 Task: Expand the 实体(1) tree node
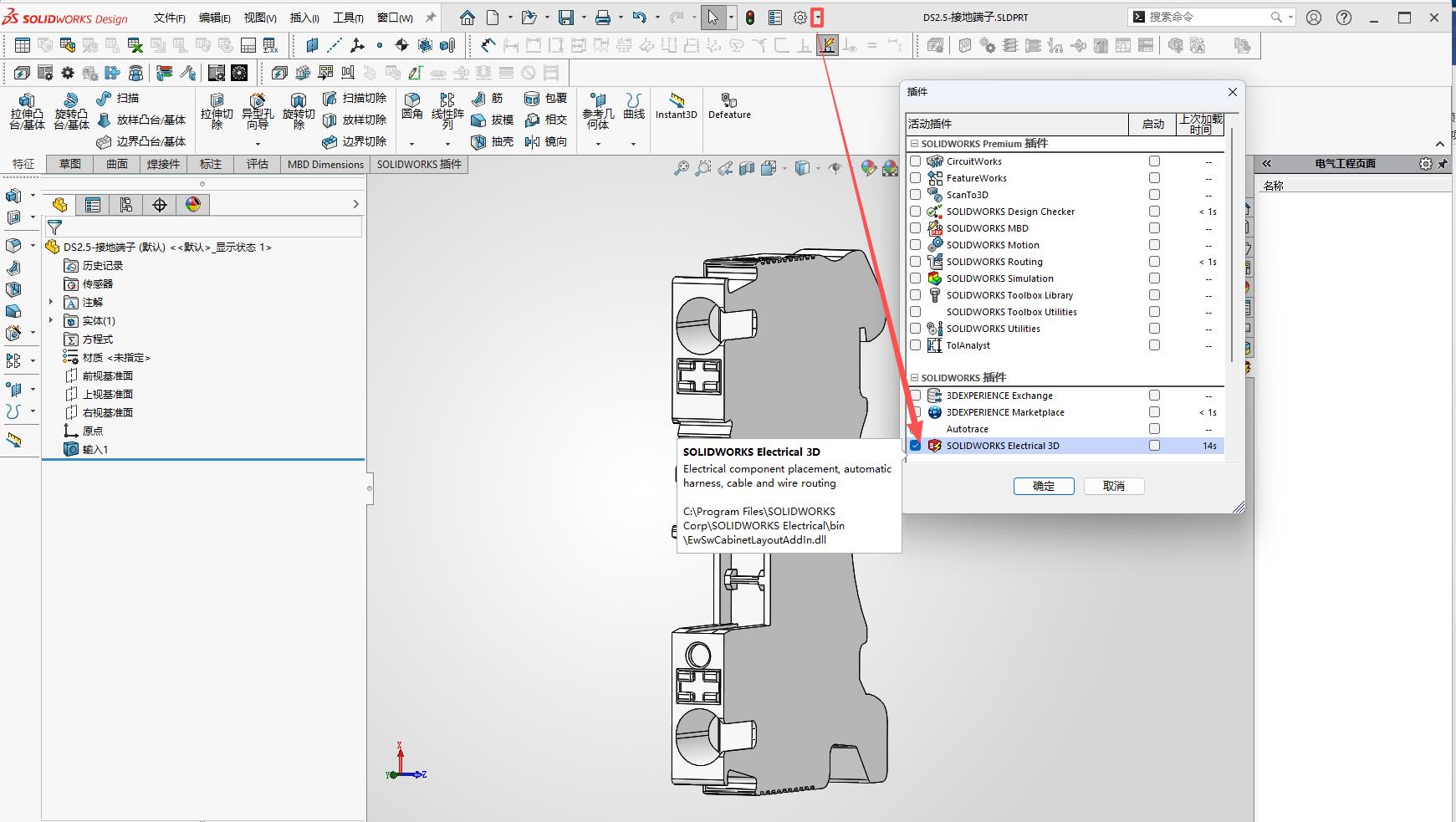pyautogui.click(x=51, y=320)
